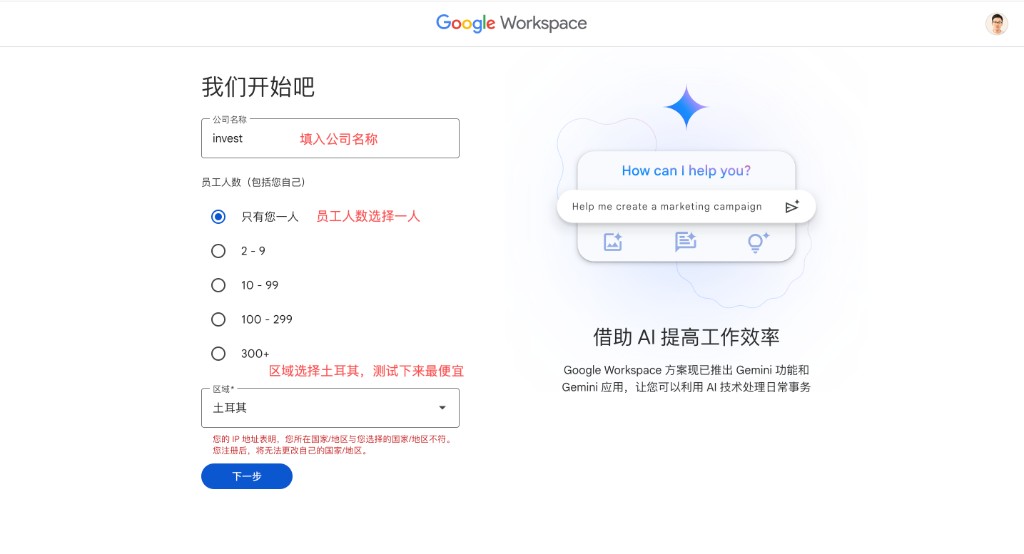Select the 10 - 99 employees option

point(218,285)
